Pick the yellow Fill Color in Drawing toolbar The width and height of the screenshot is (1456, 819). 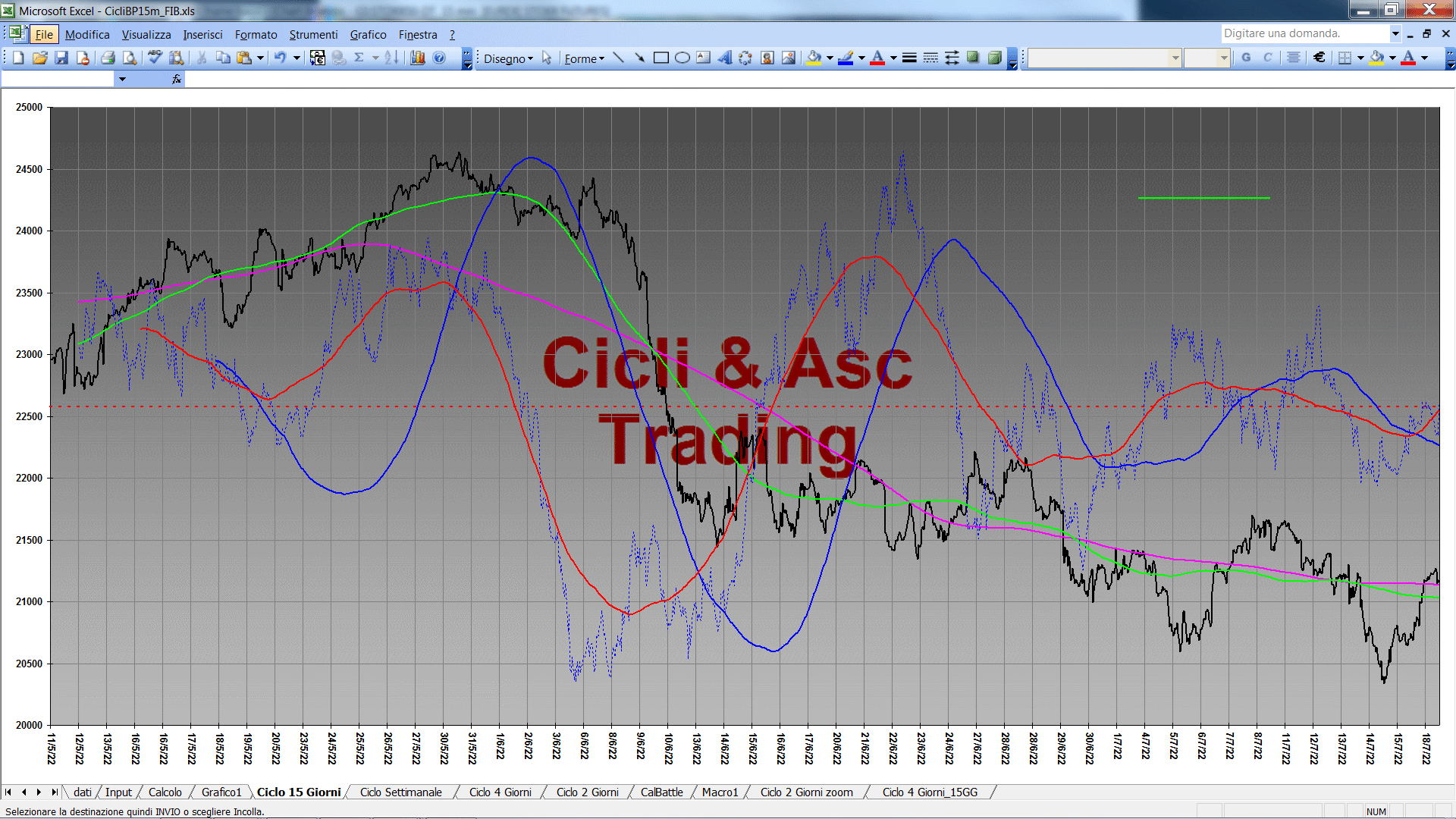[x=814, y=58]
